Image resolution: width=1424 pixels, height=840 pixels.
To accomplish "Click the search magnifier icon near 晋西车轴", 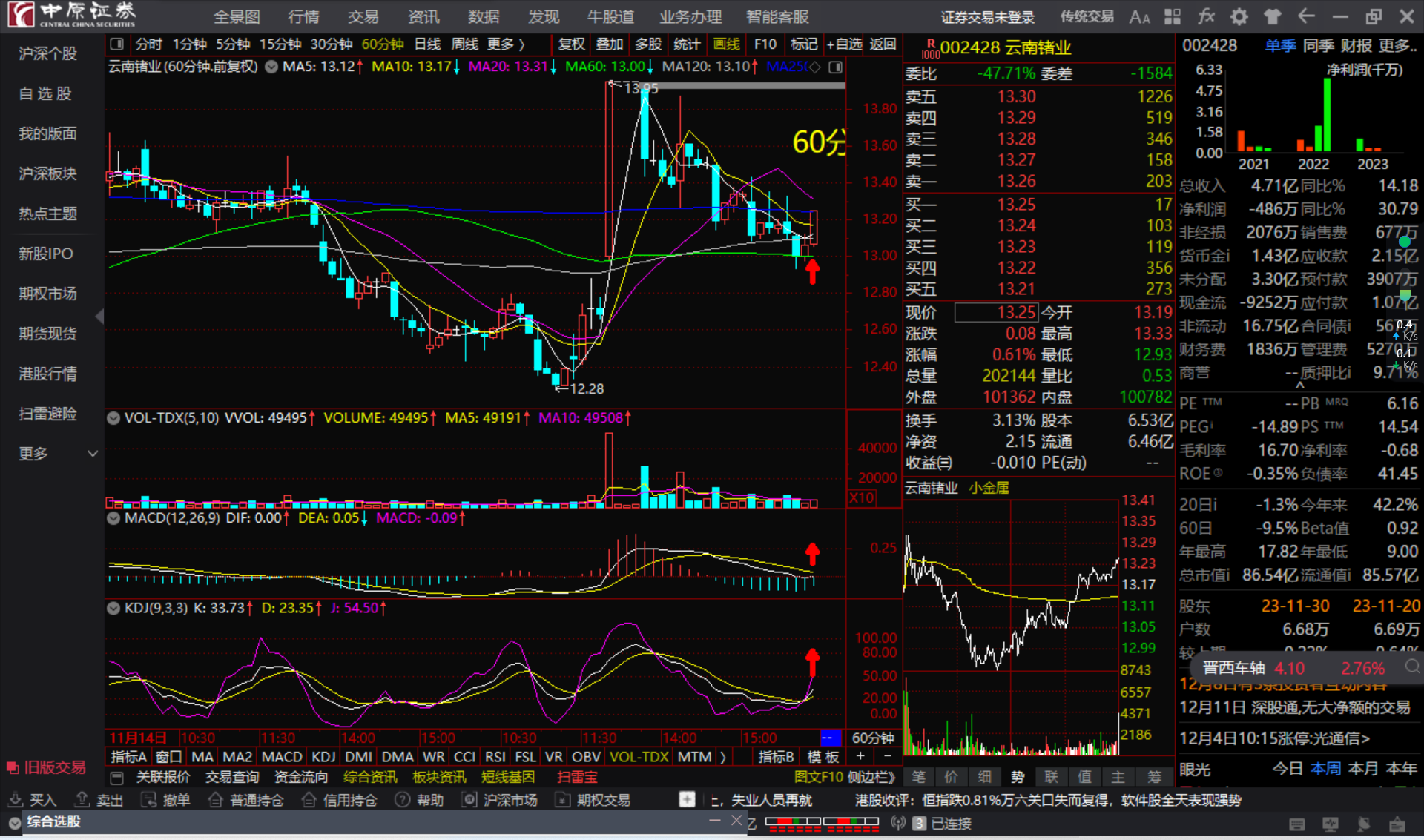I will [1412, 667].
